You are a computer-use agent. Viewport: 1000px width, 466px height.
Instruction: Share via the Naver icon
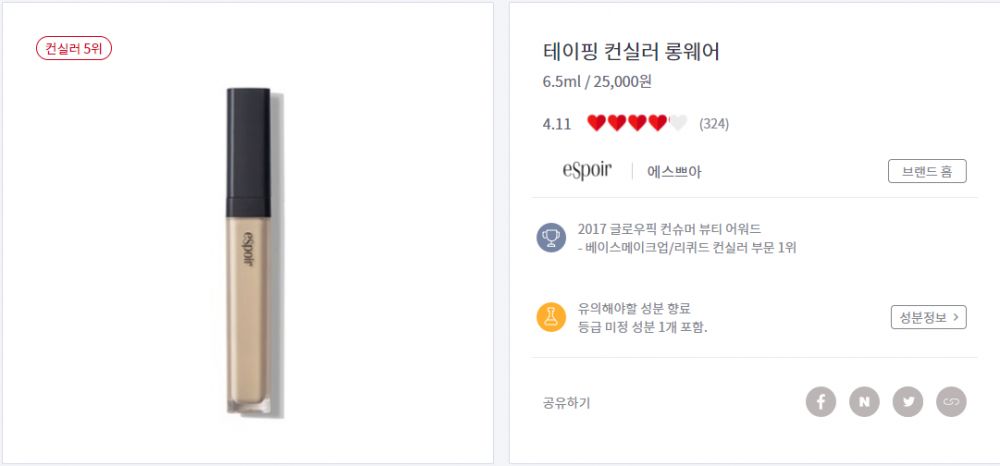[864, 402]
